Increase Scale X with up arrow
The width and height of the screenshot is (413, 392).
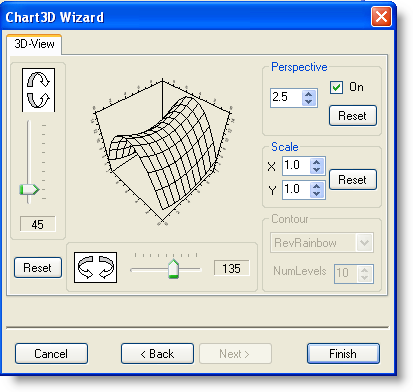click(317, 162)
